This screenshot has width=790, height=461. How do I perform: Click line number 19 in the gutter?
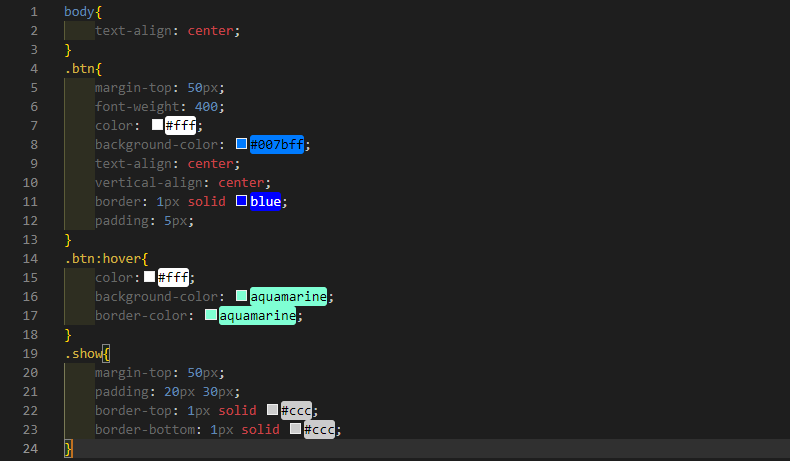coord(30,353)
